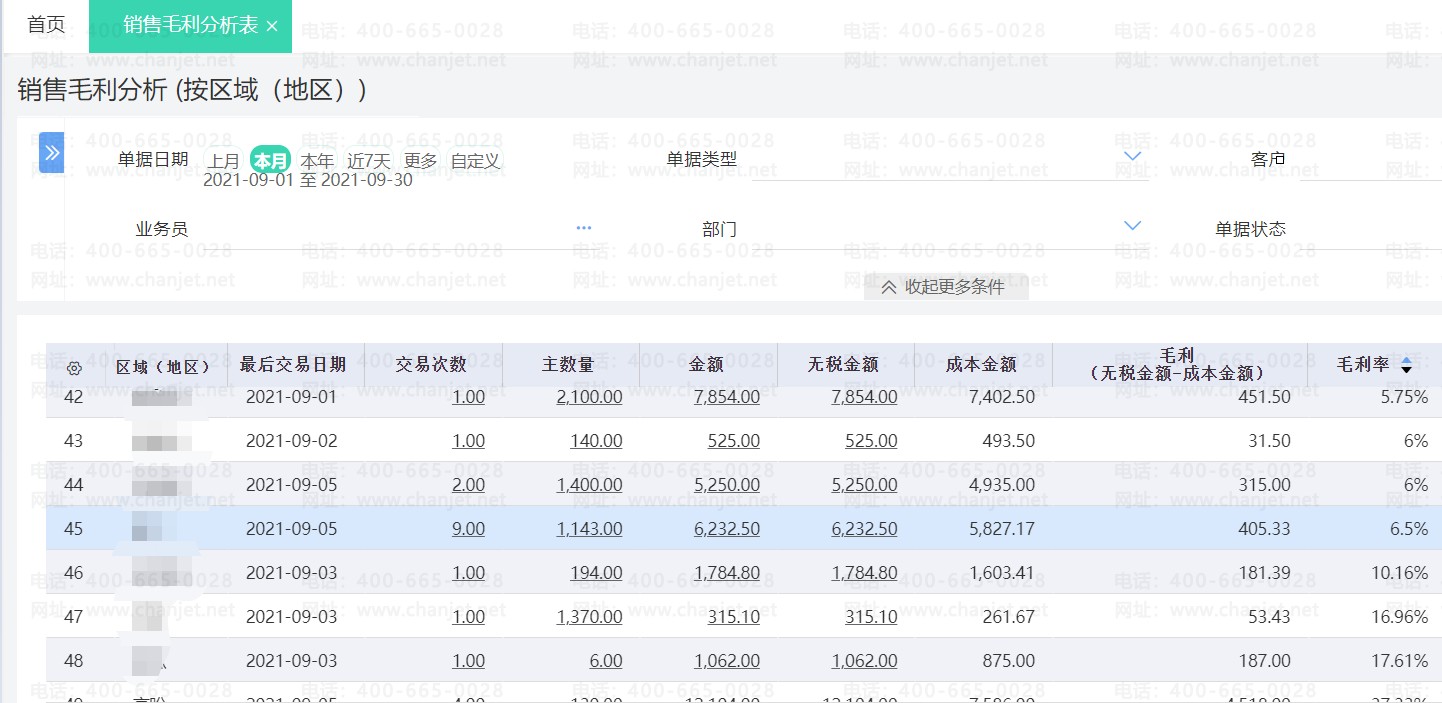Click margin 16.96% in row 47
The height and width of the screenshot is (703, 1442).
pyautogui.click(x=1399, y=617)
